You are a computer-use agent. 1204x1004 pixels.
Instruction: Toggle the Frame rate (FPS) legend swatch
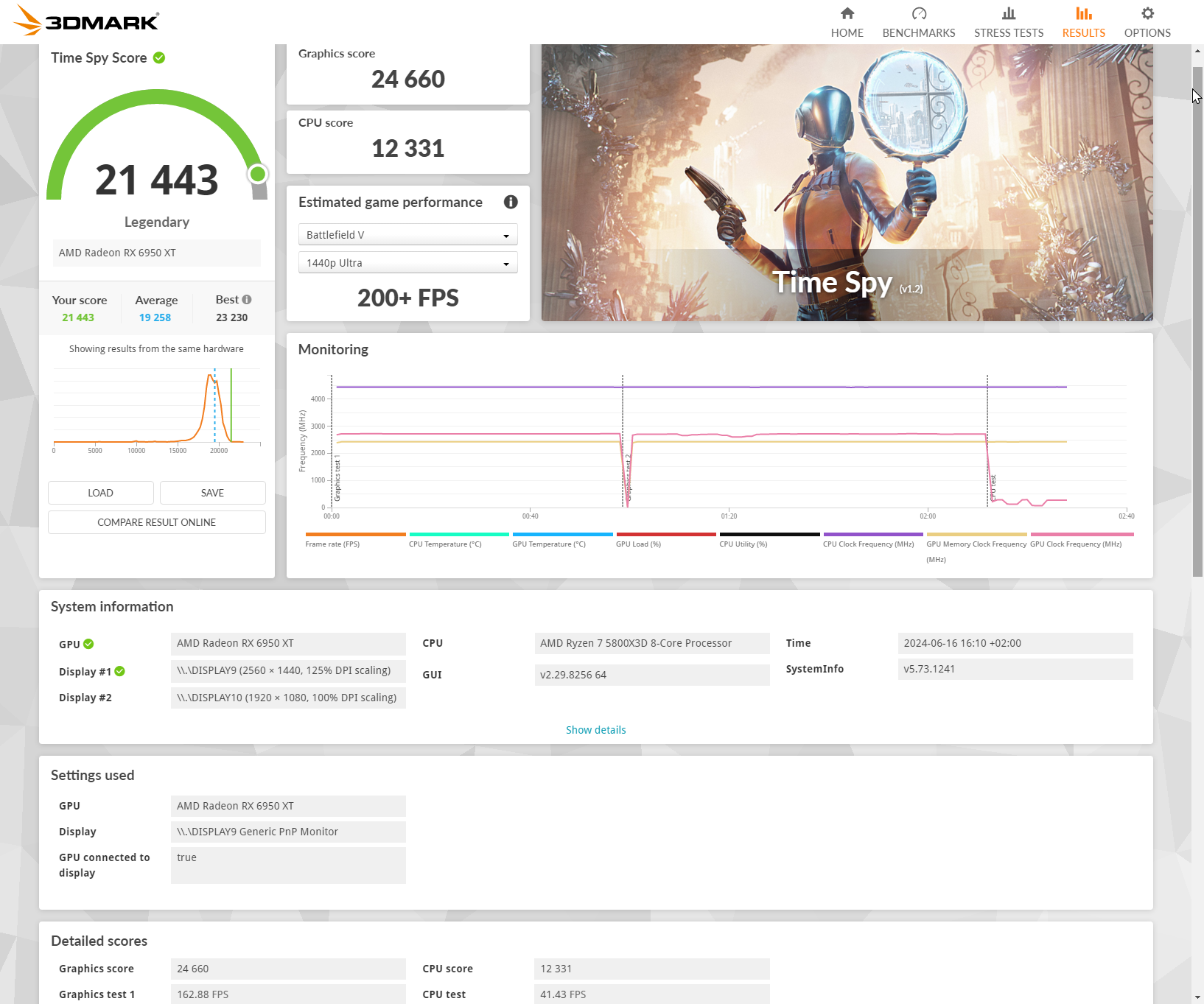point(355,534)
